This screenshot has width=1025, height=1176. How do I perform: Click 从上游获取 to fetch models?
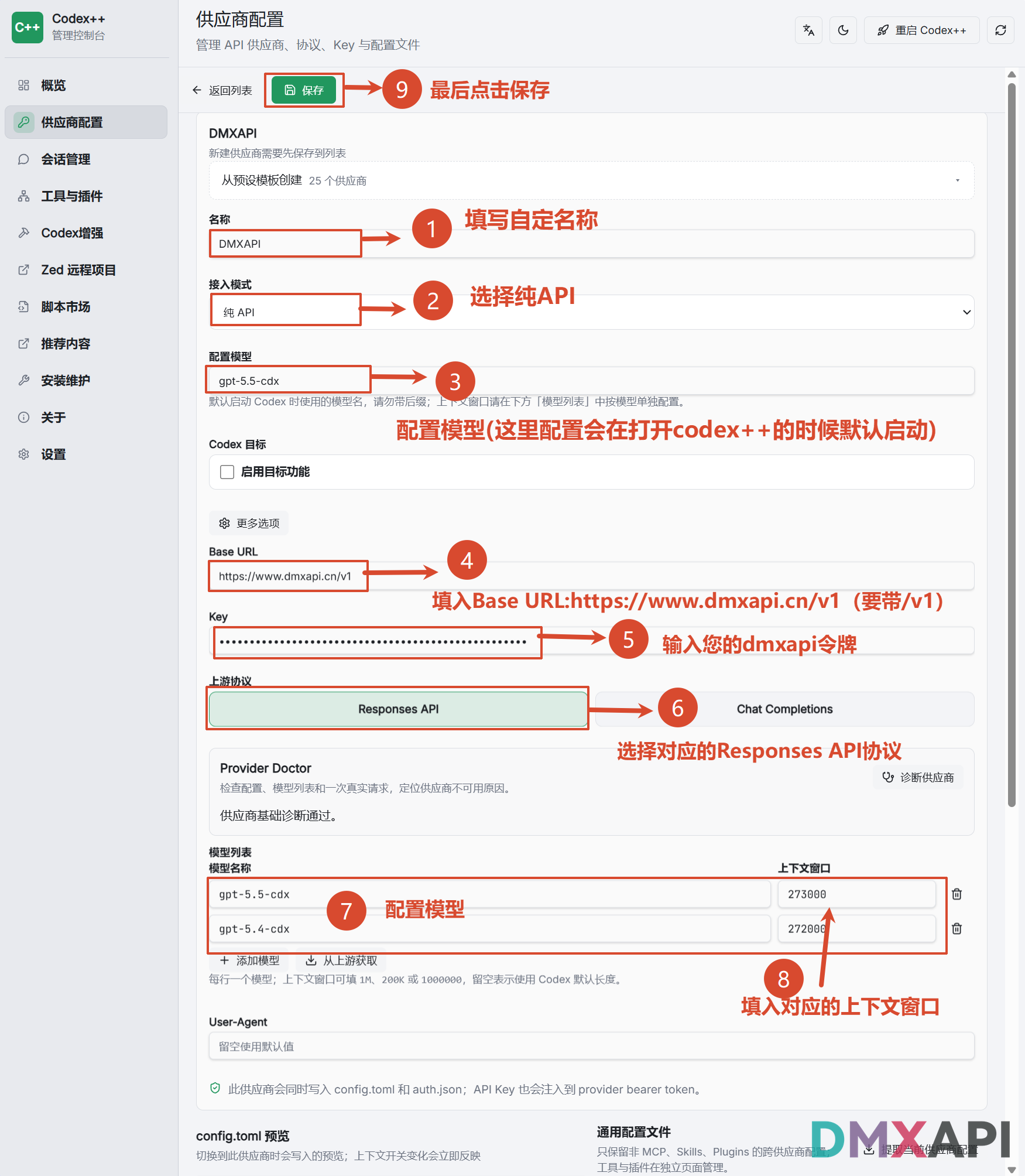pos(341,960)
